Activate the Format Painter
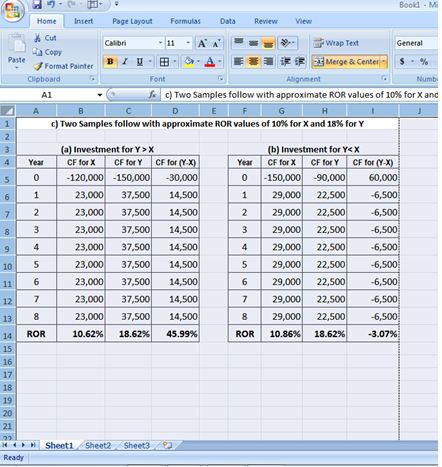The height and width of the screenshot is (467, 442). [x=63, y=66]
